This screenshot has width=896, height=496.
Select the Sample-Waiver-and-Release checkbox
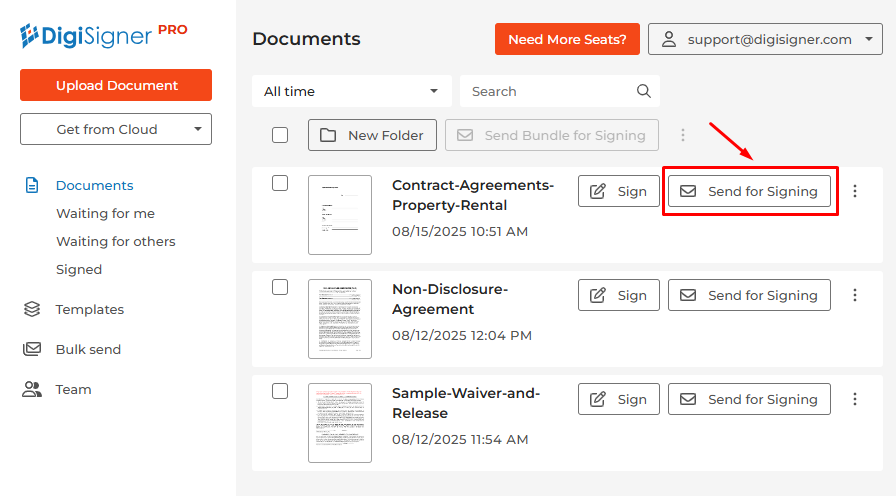280,391
